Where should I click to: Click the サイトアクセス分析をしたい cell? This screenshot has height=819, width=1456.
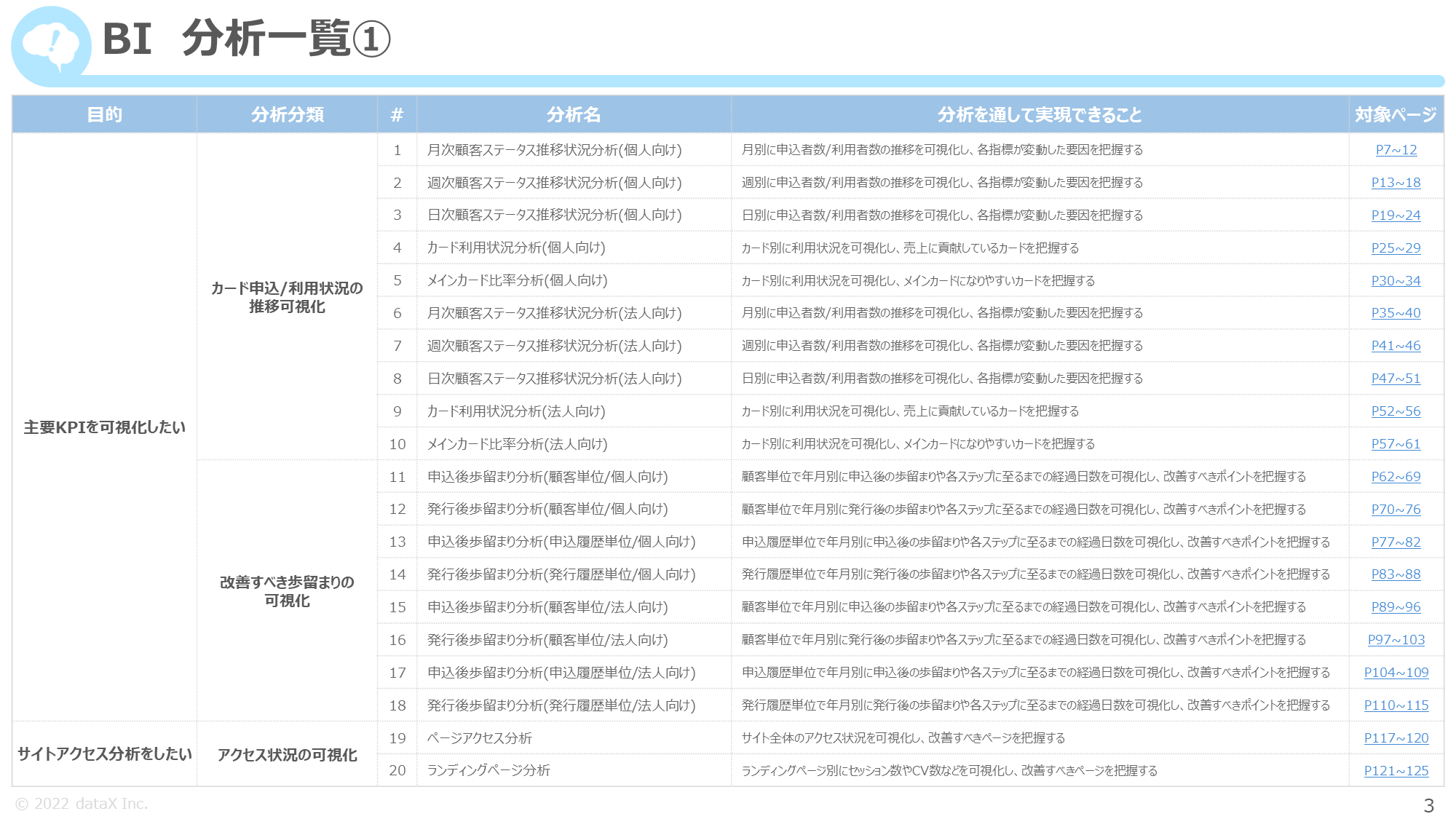(x=105, y=754)
